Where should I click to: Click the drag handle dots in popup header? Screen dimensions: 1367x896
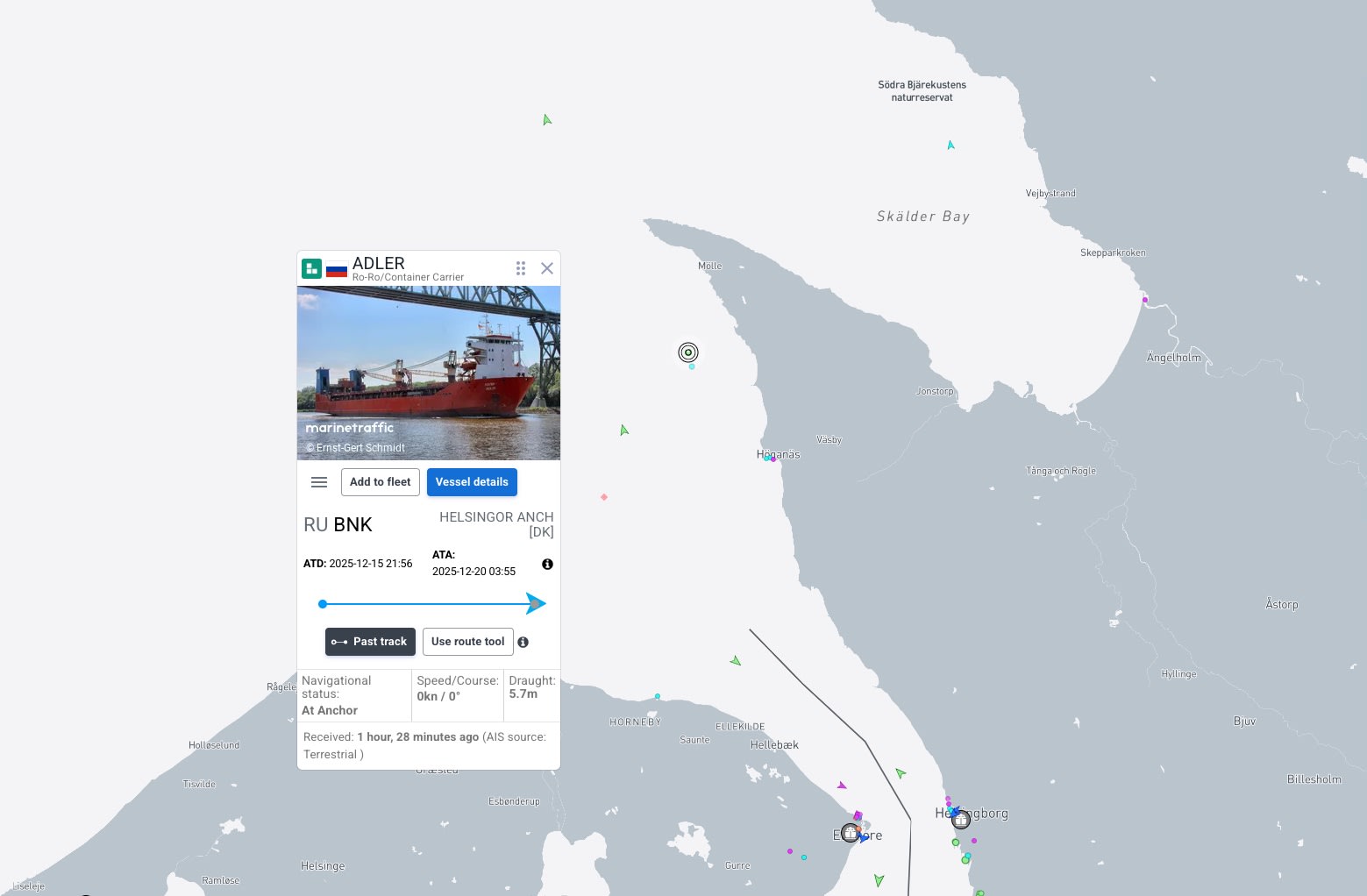click(x=521, y=268)
